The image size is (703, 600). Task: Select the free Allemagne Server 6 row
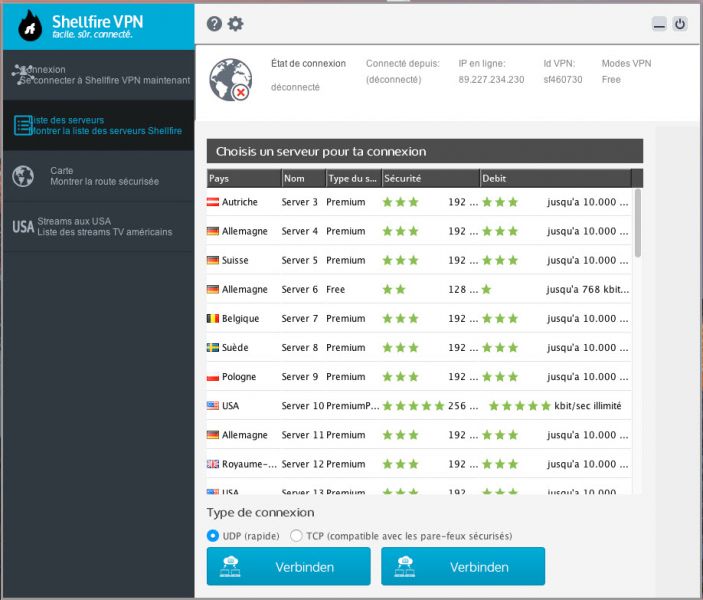[x=419, y=290]
